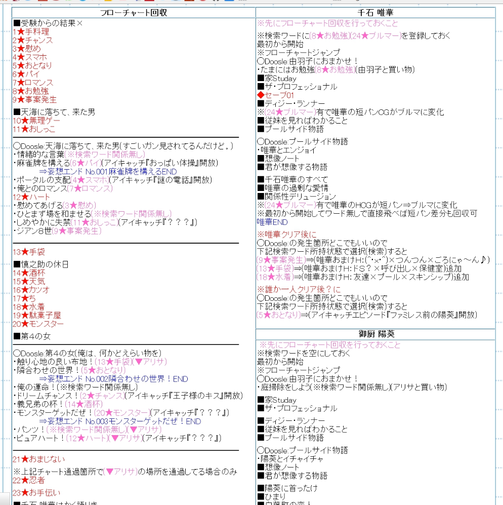
Task: Click the '◆セーブ01' red line
Action: [276, 95]
